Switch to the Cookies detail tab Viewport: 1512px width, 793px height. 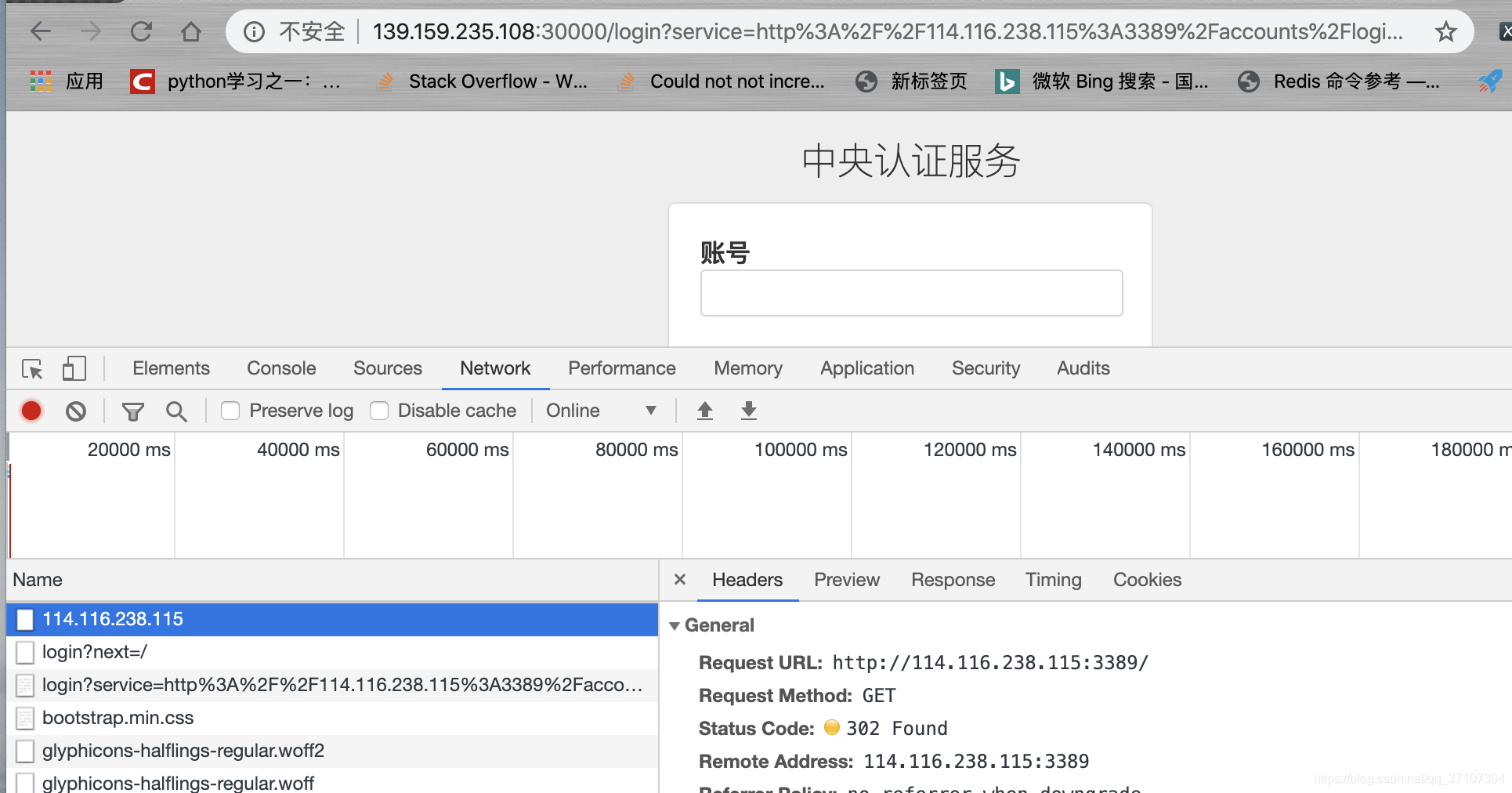tap(1147, 580)
